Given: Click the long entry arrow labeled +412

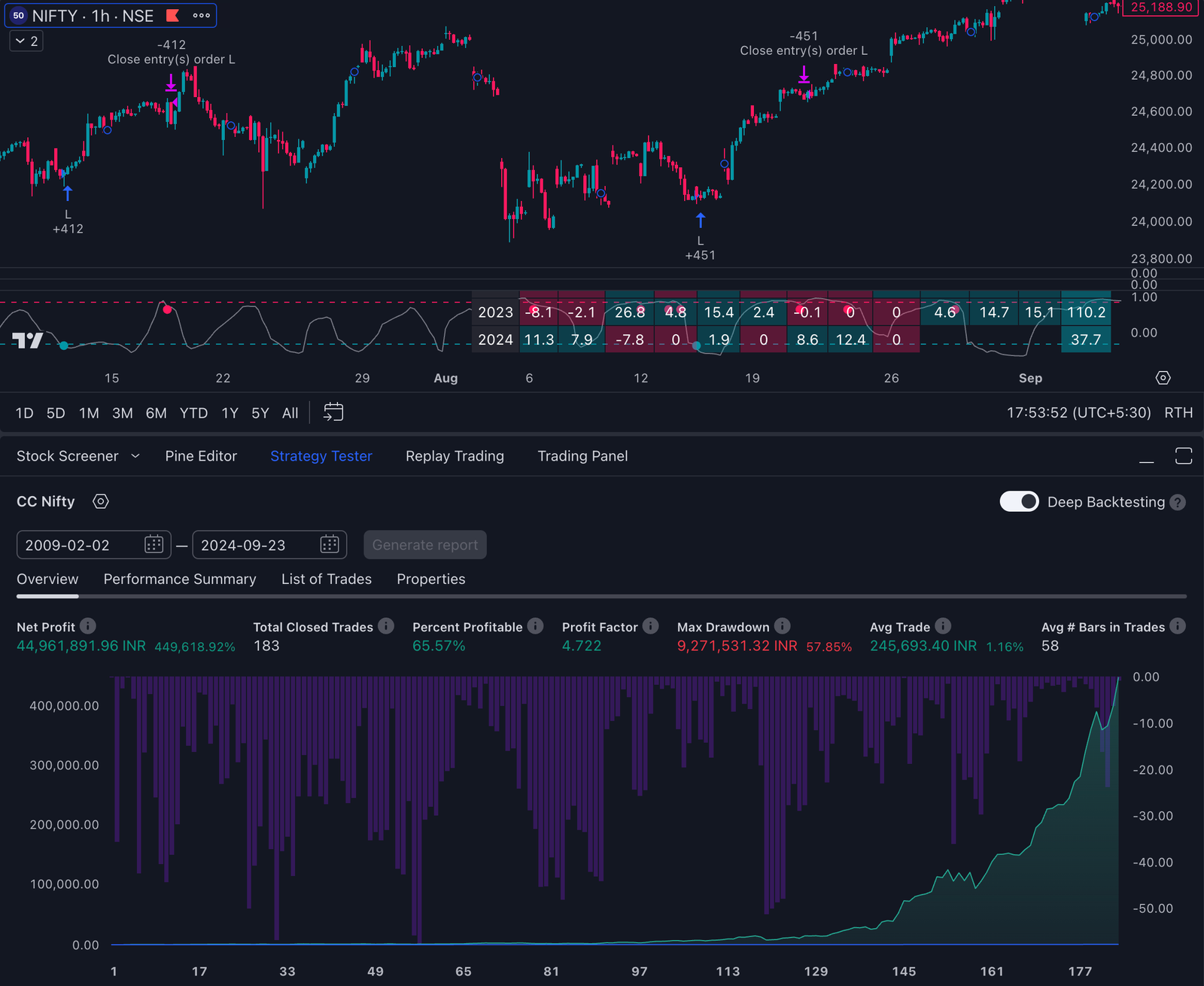Looking at the screenshot, I should click(x=68, y=193).
